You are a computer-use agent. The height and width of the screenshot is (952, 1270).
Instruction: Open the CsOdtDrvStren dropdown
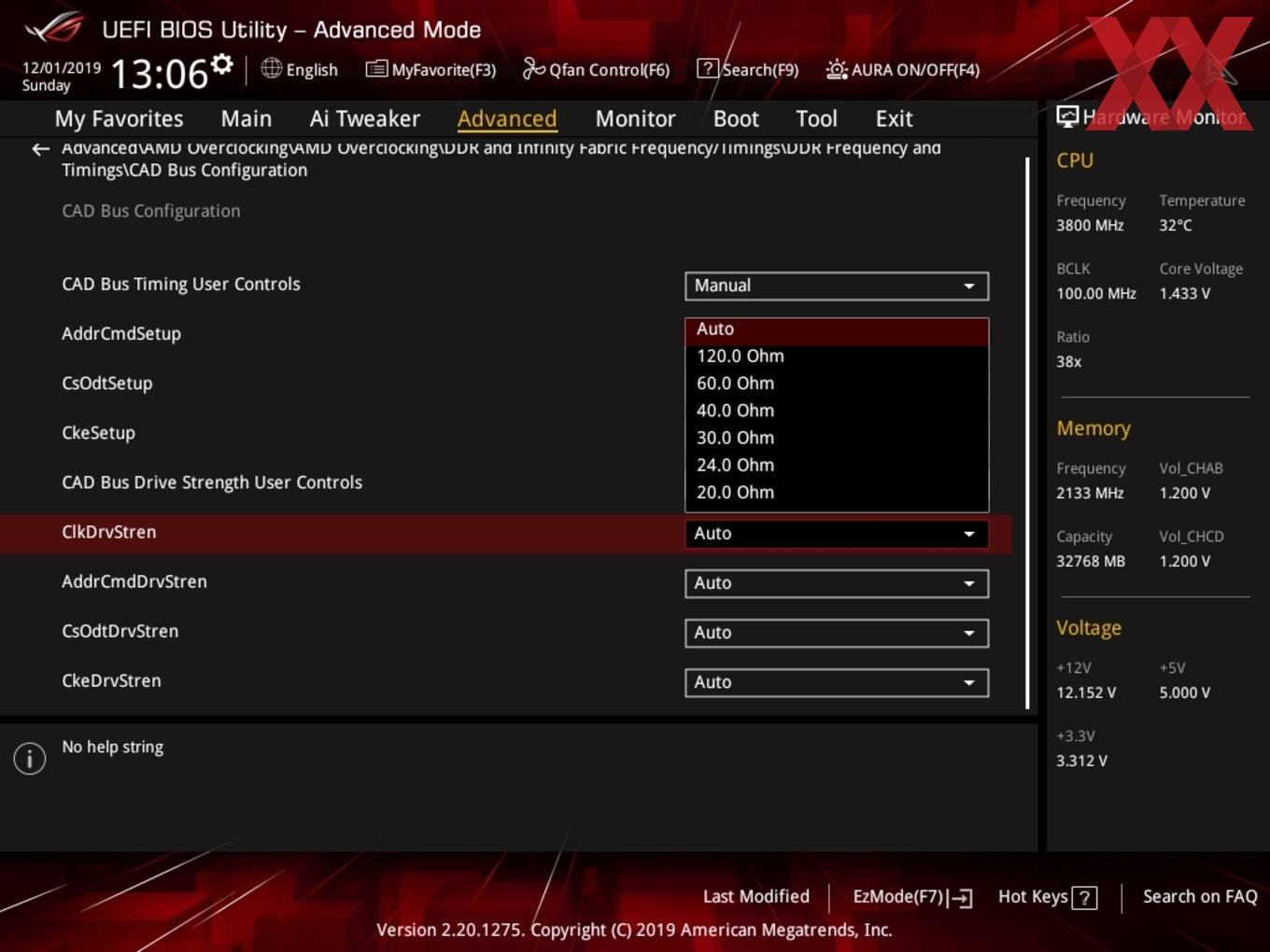(x=837, y=633)
